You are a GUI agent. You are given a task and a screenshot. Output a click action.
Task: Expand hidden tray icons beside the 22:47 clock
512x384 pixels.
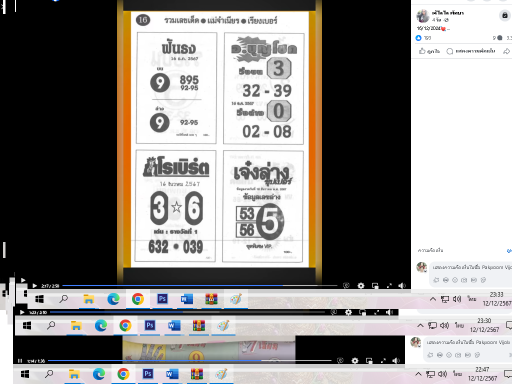[x=418, y=374]
